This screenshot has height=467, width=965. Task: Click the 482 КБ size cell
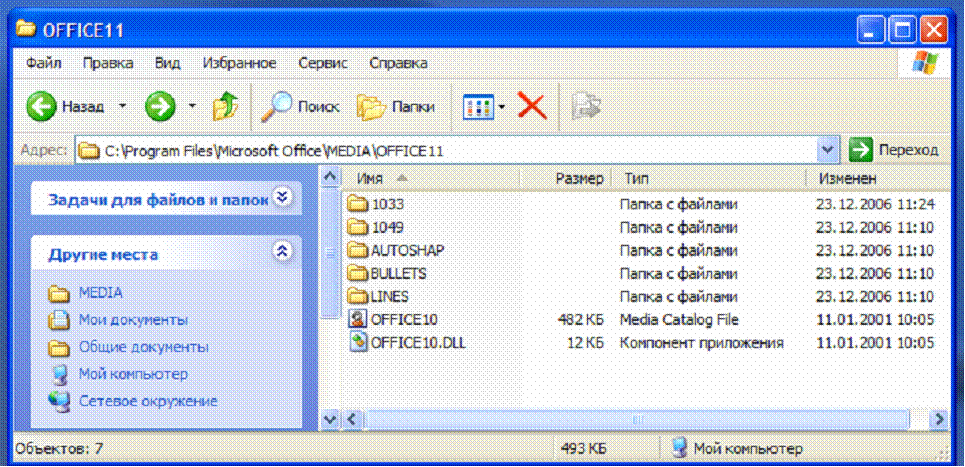[579, 319]
